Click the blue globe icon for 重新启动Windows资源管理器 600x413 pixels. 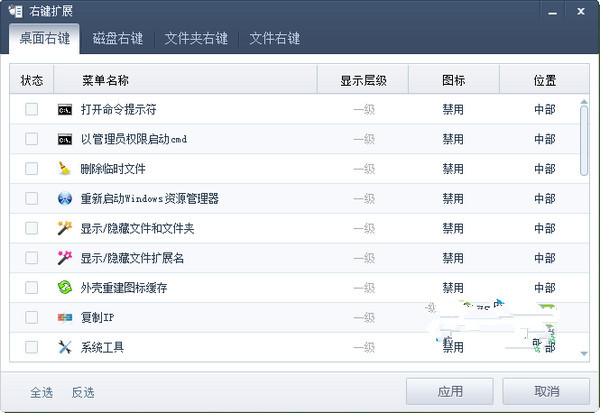pos(65,199)
